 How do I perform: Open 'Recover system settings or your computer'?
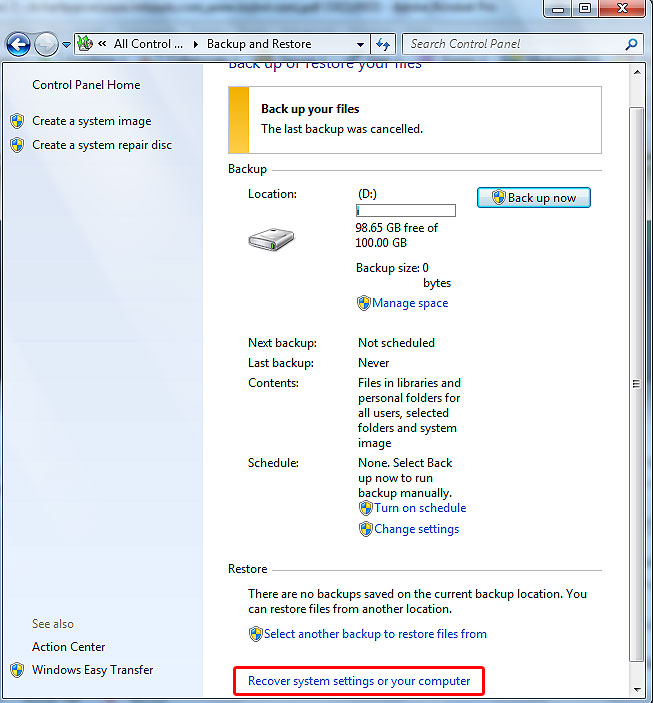pos(359,681)
